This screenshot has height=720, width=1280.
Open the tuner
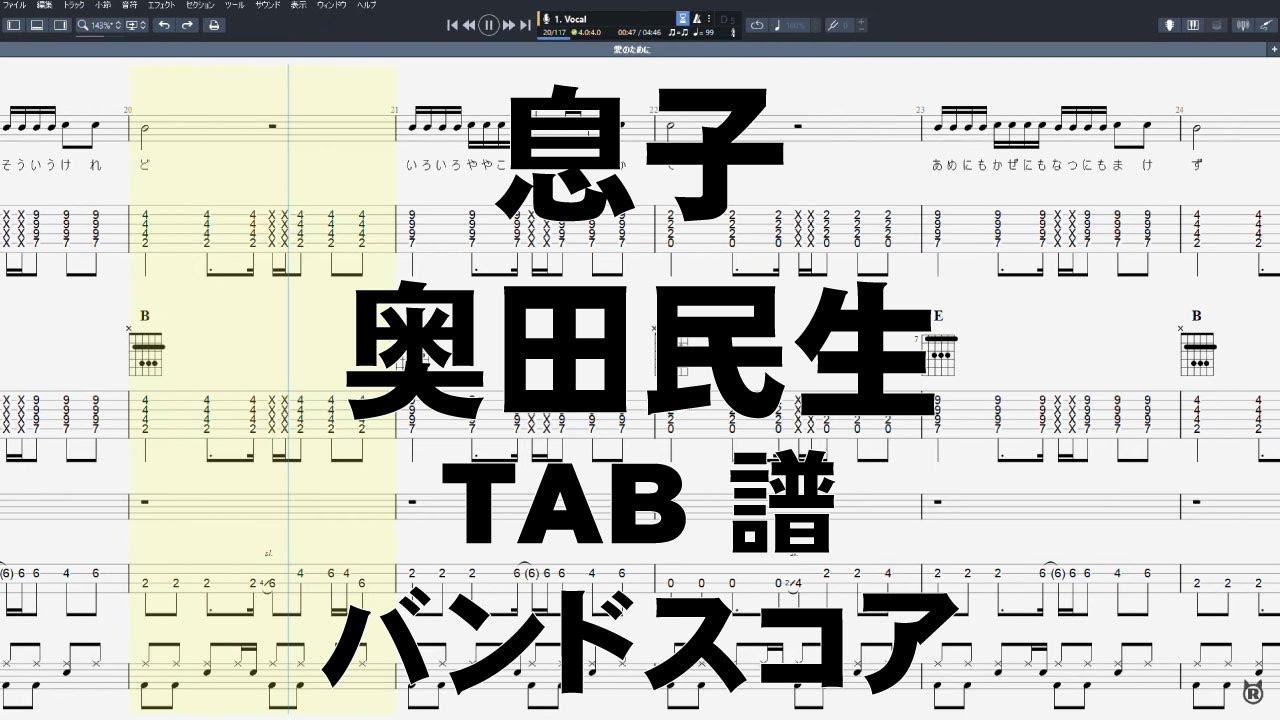1245,25
